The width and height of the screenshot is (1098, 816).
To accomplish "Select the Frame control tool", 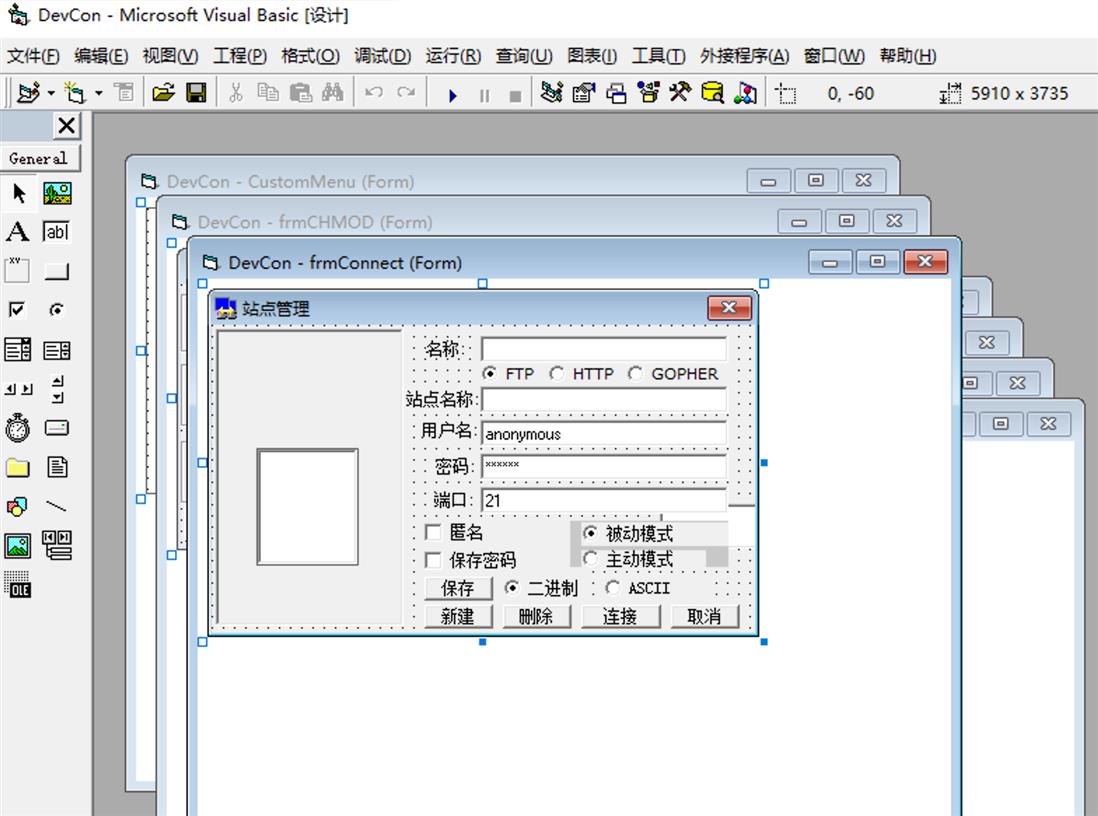I will tap(18, 270).
